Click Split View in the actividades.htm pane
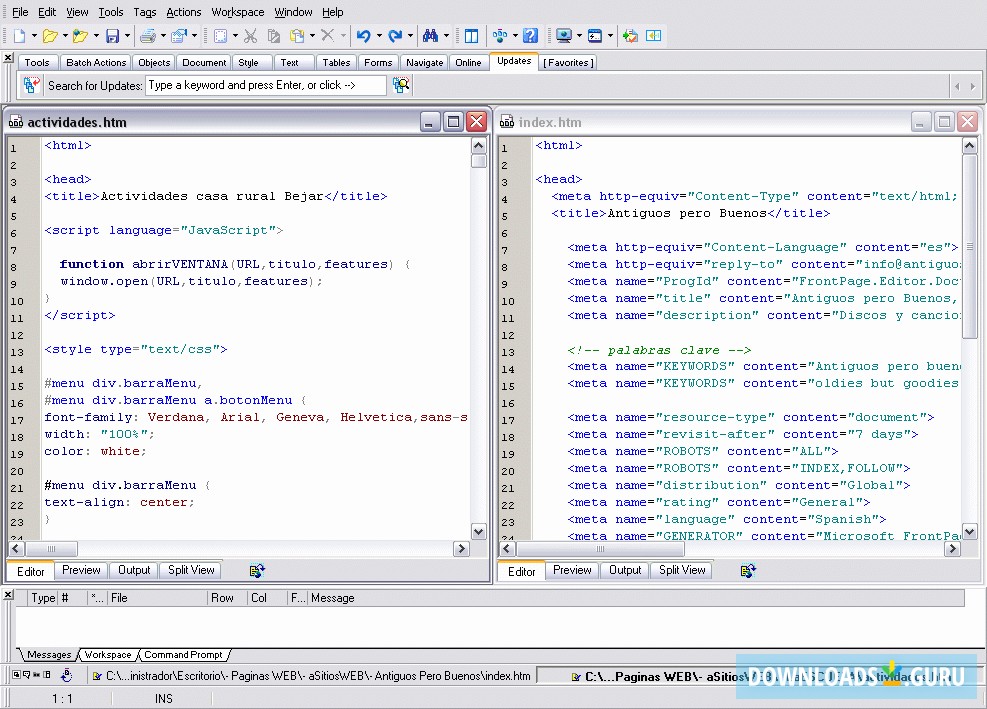The width and height of the screenshot is (987, 709). (x=191, y=570)
